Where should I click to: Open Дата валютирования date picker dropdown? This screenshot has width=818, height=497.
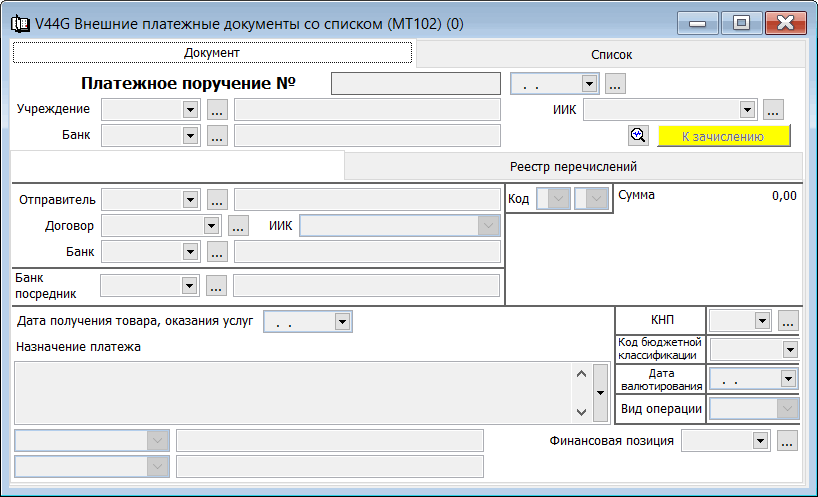788,379
